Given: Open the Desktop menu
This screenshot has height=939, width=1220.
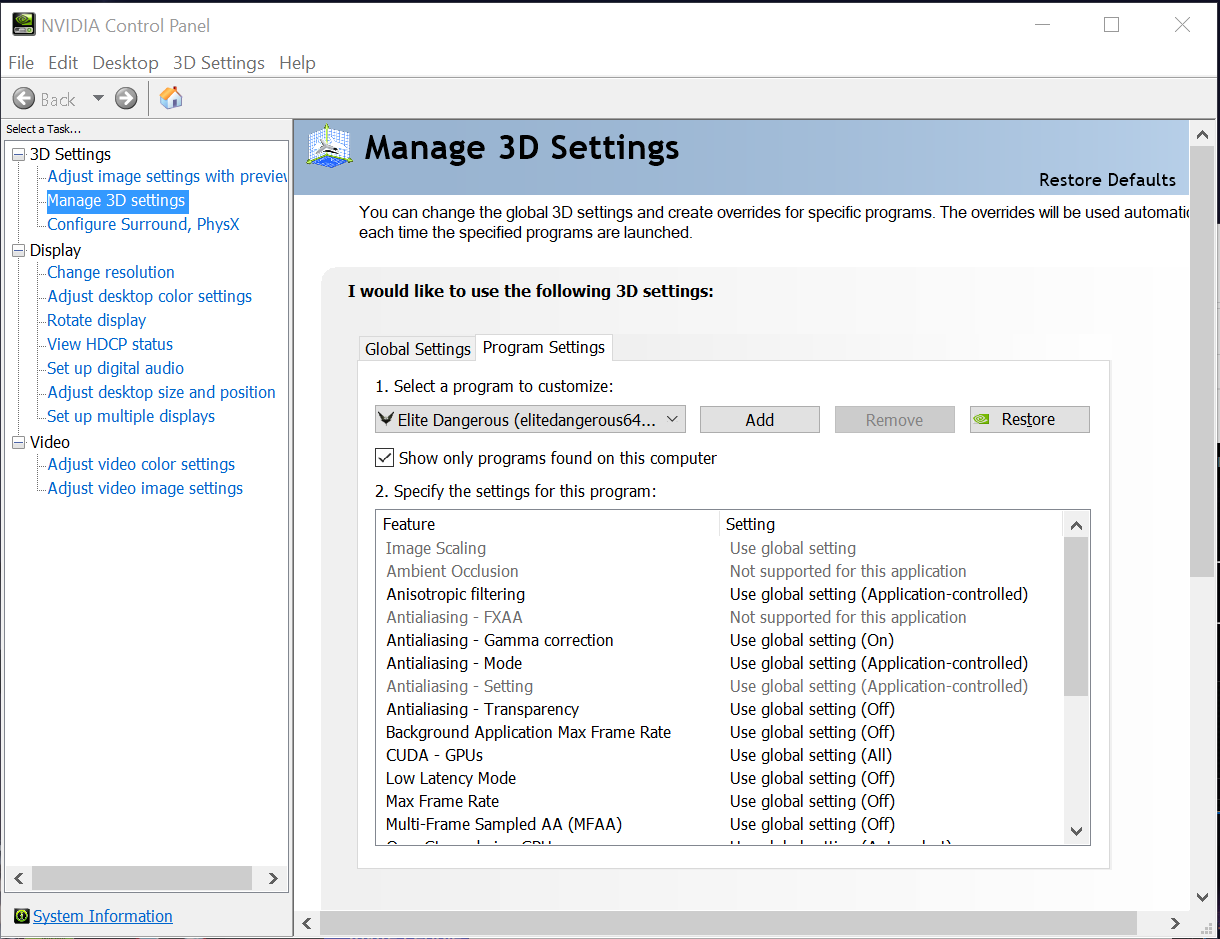Looking at the screenshot, I should pos(125,62).
